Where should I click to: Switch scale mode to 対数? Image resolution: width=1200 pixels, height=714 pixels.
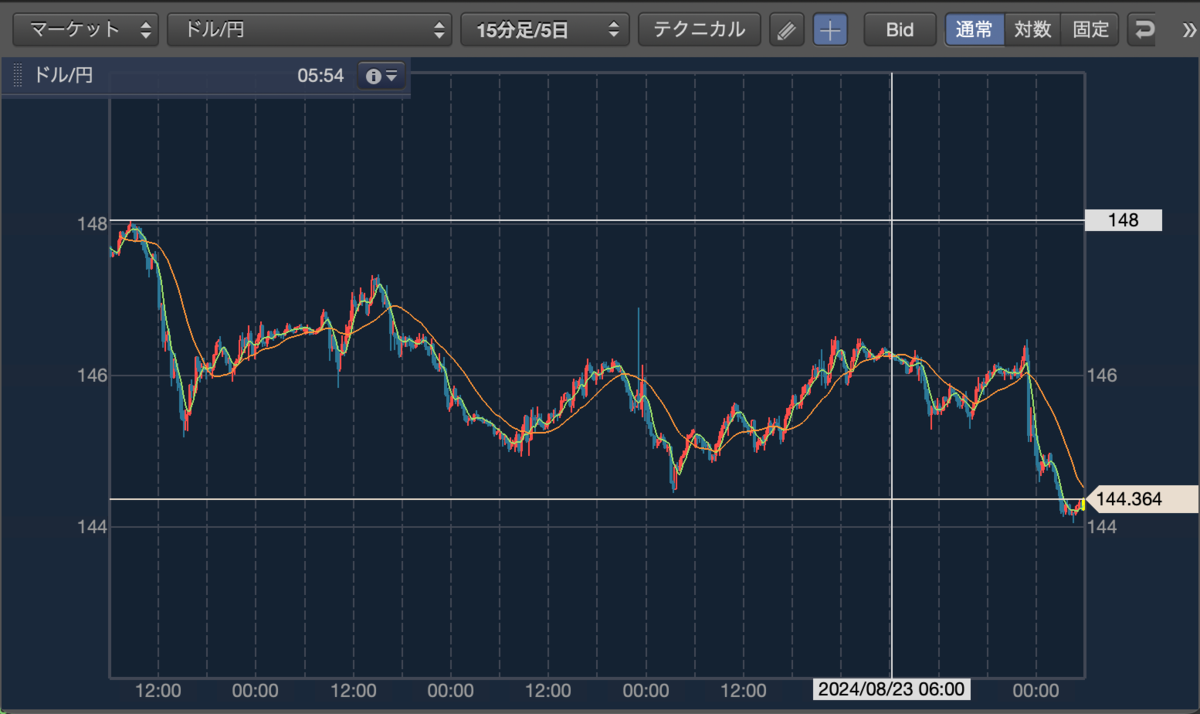click(x=1032, y=30)
